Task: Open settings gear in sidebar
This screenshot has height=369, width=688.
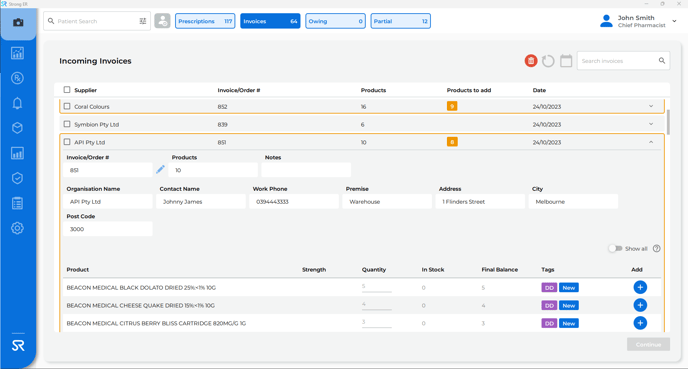Action: pos(17,228)
